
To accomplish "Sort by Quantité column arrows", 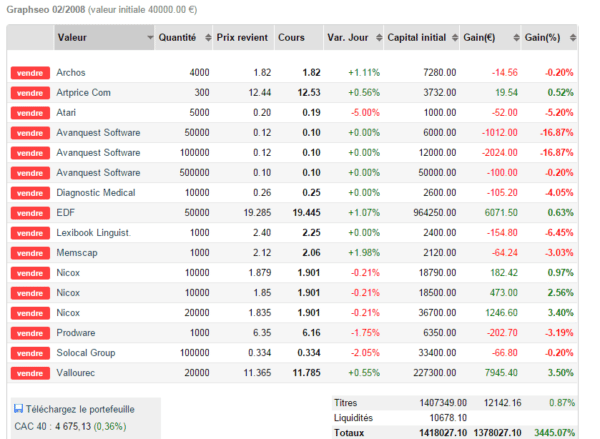I will 208,38.
